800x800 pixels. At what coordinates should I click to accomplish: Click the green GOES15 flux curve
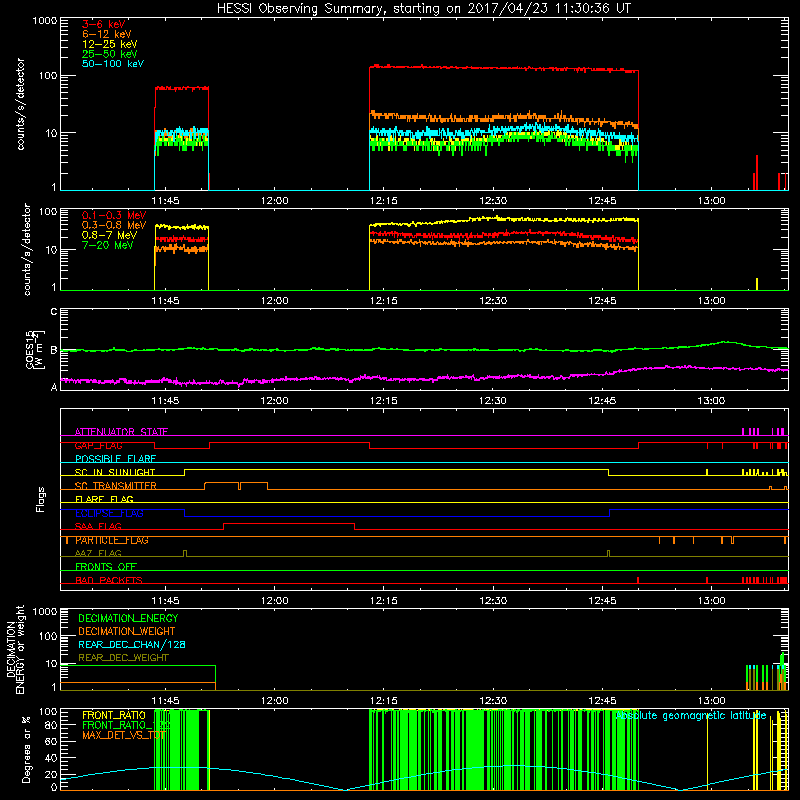(x=424, y=349)
